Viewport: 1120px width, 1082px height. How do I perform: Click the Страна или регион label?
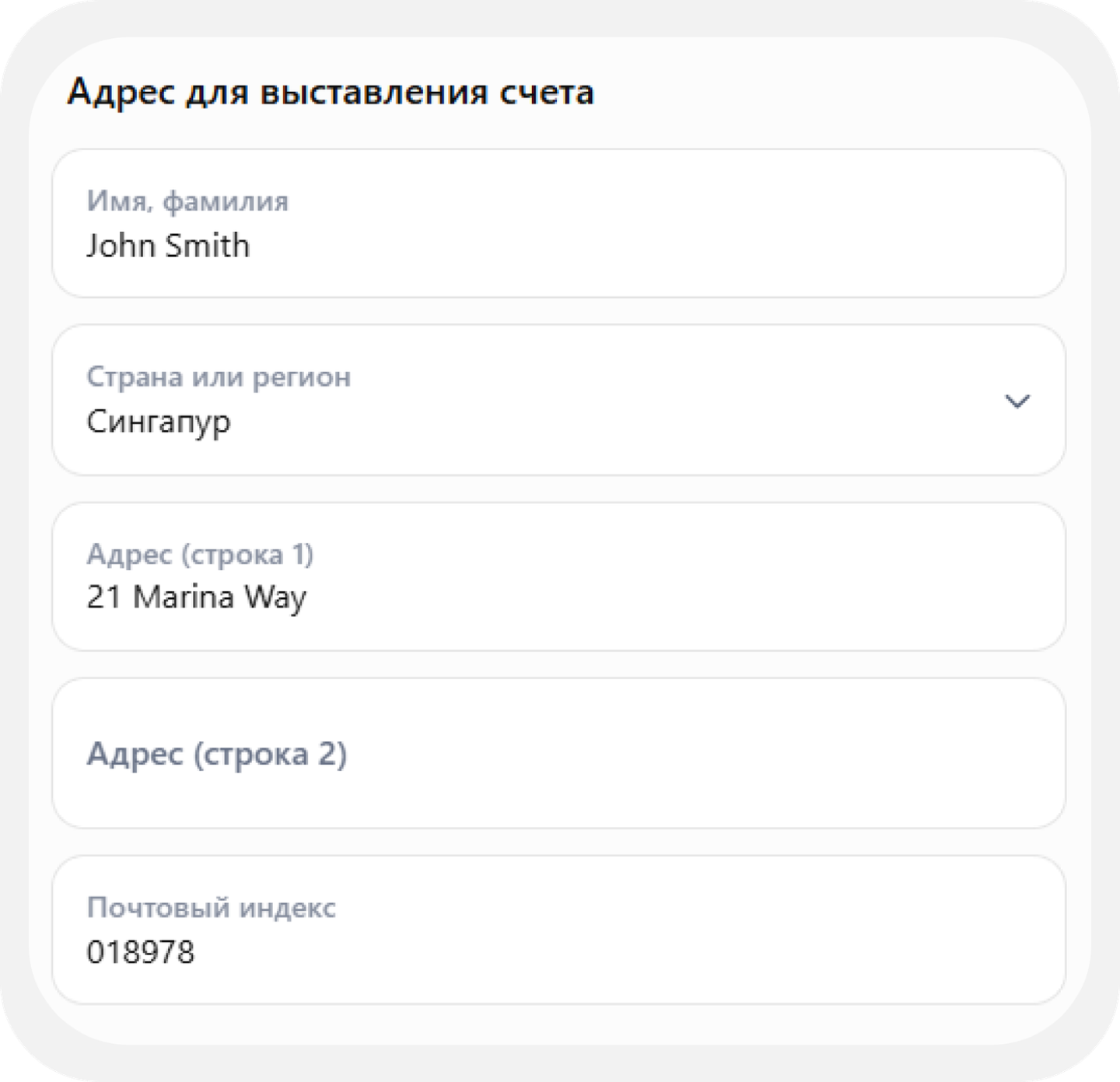[x=219, y=377]
